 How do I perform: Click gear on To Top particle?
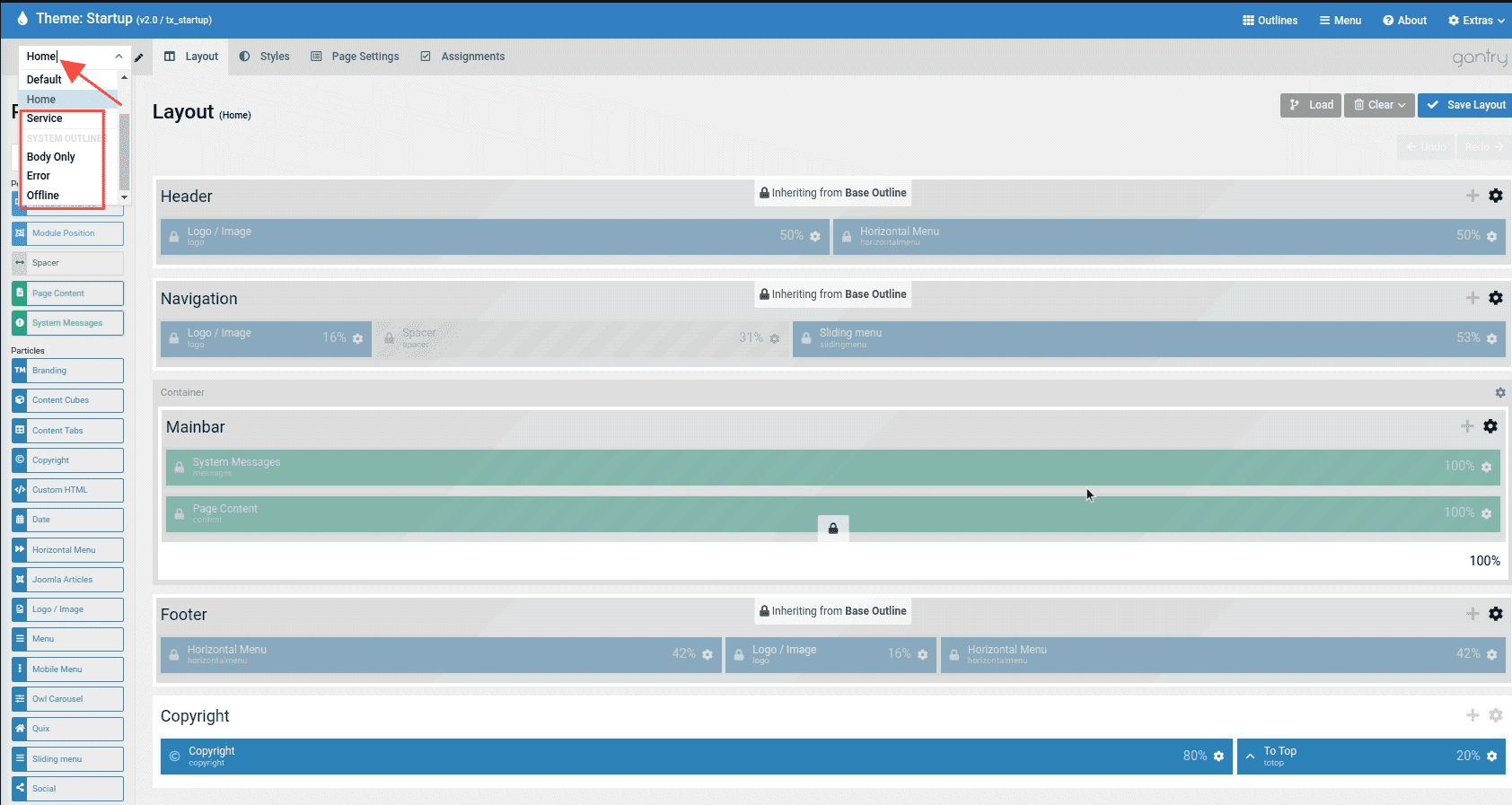1491,757
